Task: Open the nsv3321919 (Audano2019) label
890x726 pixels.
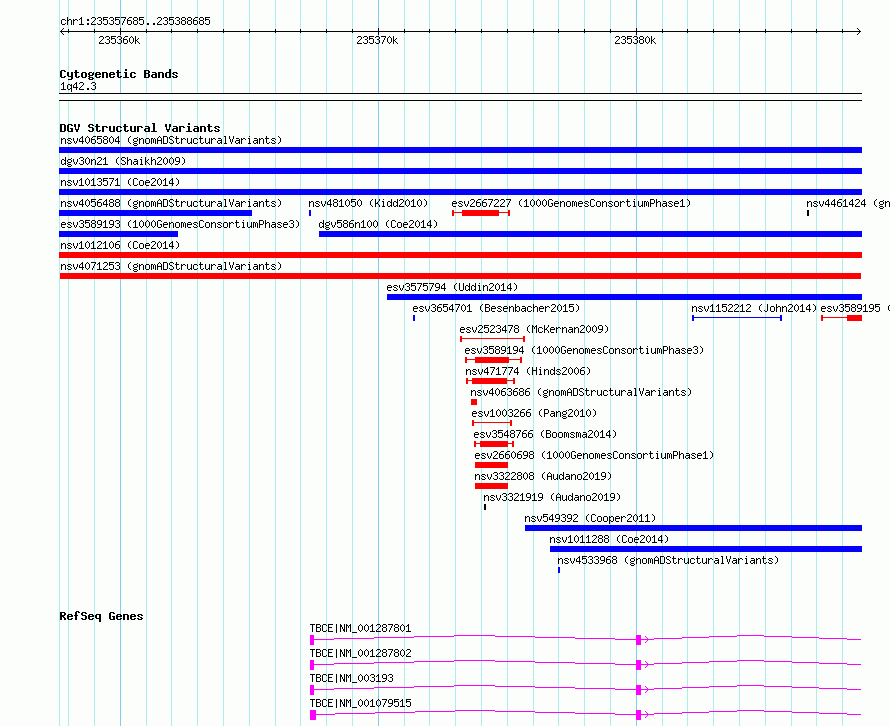Action: pyautogui.click(x=552, y=497)
